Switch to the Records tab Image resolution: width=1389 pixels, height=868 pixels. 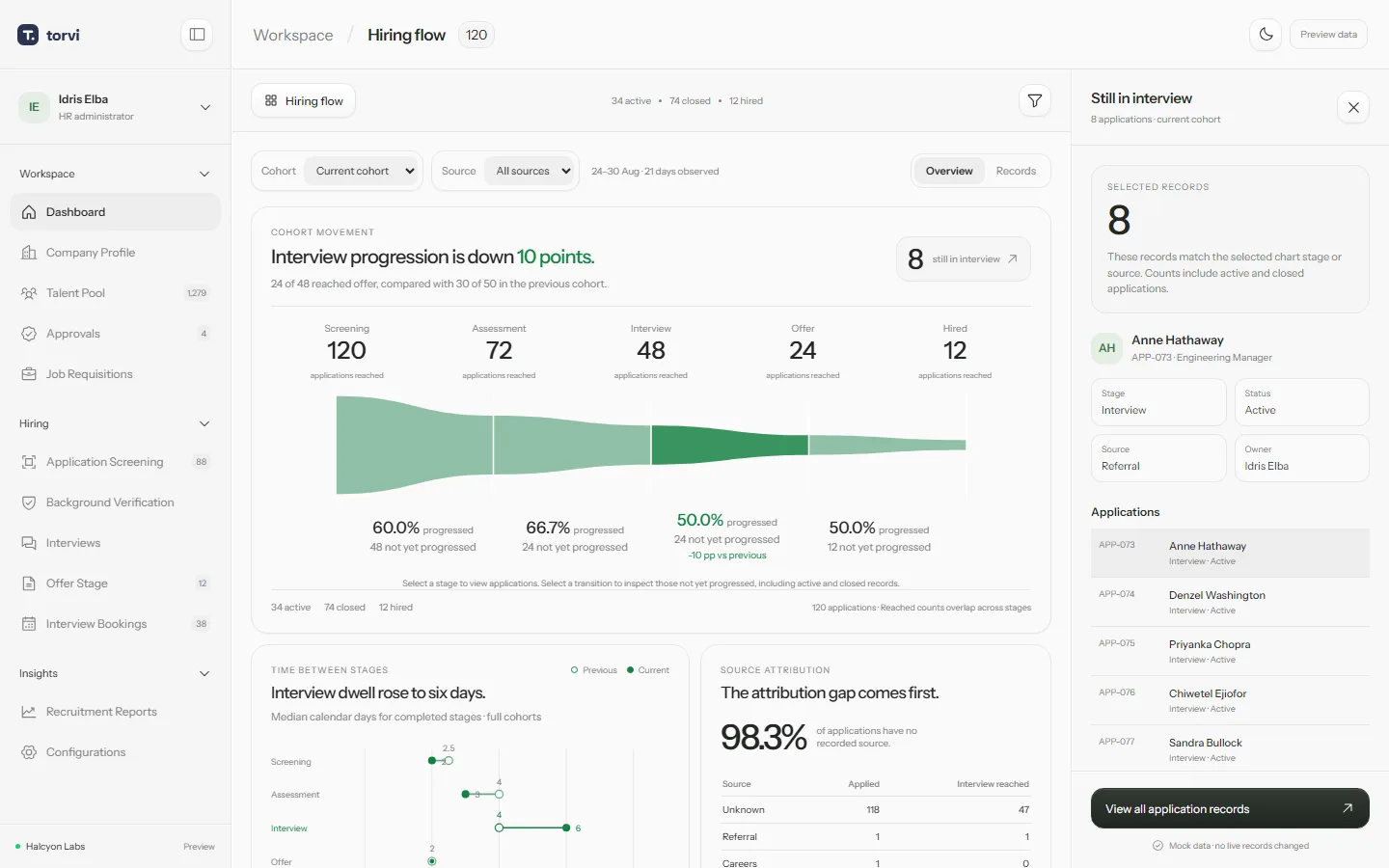pos(1016,171)
